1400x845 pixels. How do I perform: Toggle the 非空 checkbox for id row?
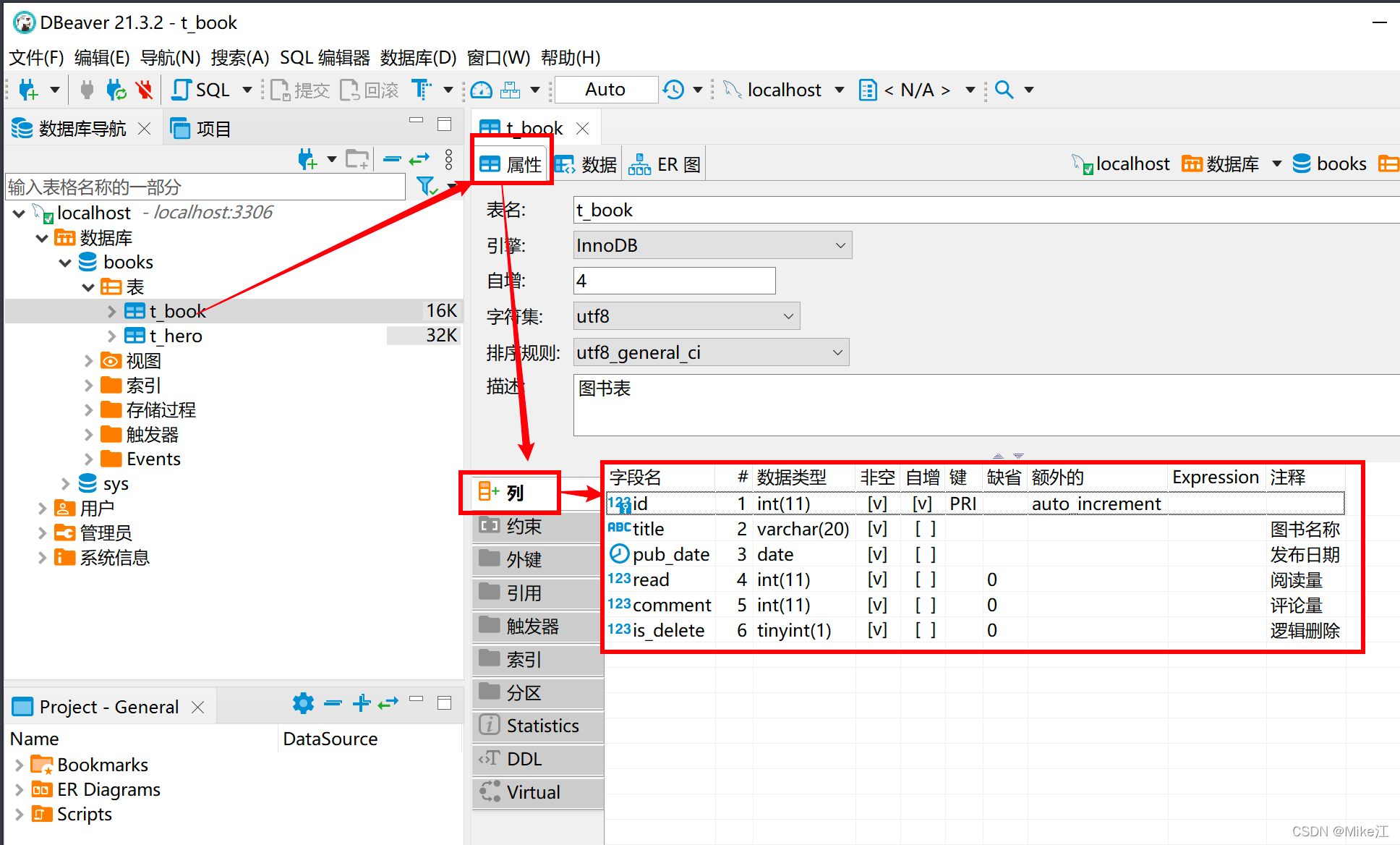[x=877, y=504]
